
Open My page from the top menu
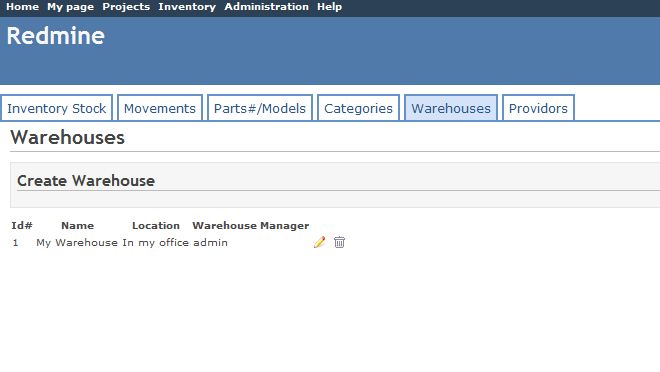[70, 7]
